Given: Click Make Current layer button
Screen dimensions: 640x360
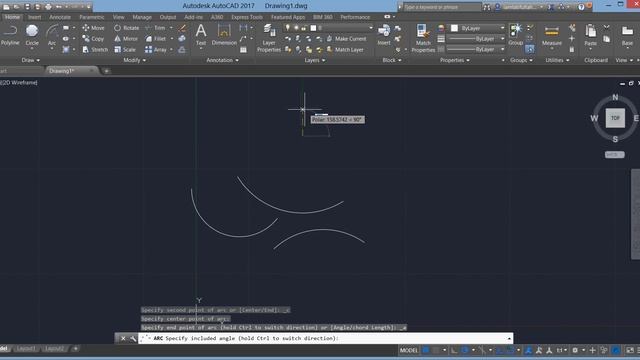Looking at the screenshot, I should pyautogui.click(x=346, y=39).
